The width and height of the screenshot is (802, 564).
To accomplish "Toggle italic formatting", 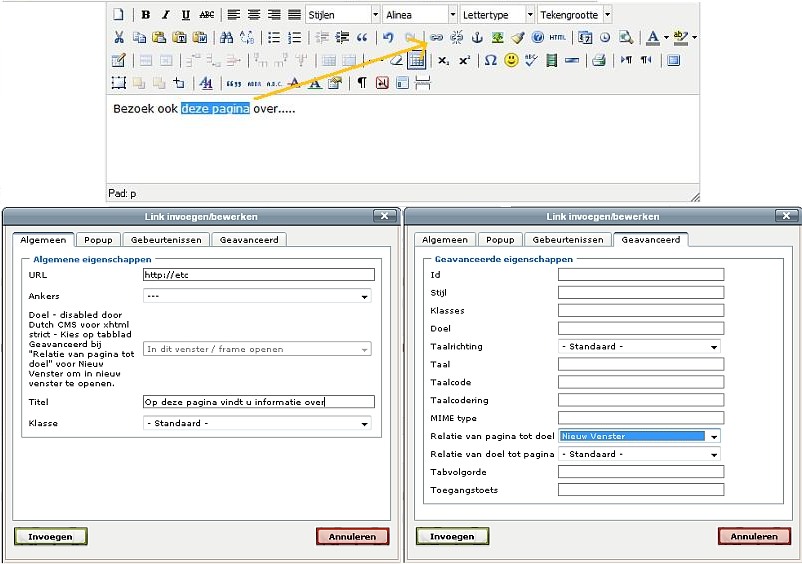I will [x=166, y=15].
